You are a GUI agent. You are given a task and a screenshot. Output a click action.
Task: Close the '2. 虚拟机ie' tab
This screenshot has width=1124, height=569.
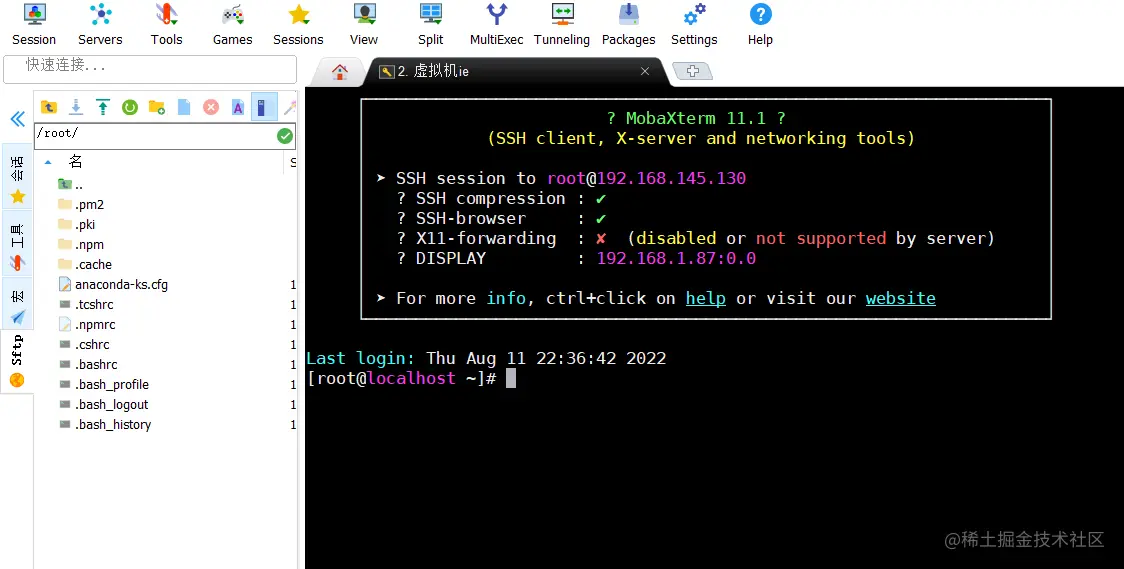click(x=644, y=71)
